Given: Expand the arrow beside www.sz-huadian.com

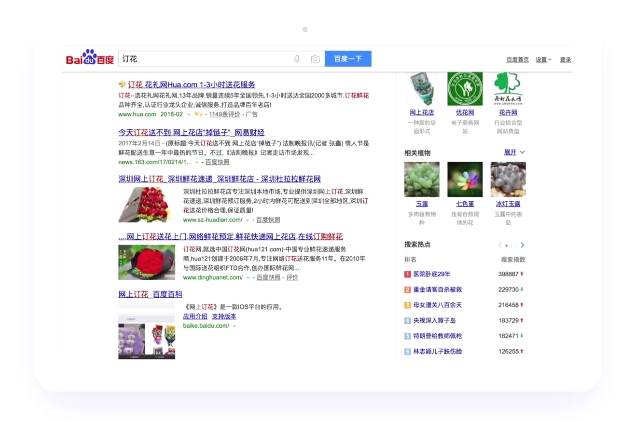Looking at the screenshot, I should (x=247, y=220).
